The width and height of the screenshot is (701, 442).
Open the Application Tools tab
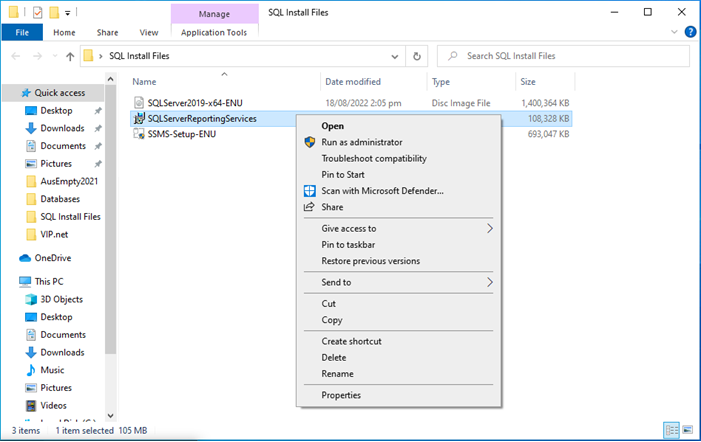point(214,32)
